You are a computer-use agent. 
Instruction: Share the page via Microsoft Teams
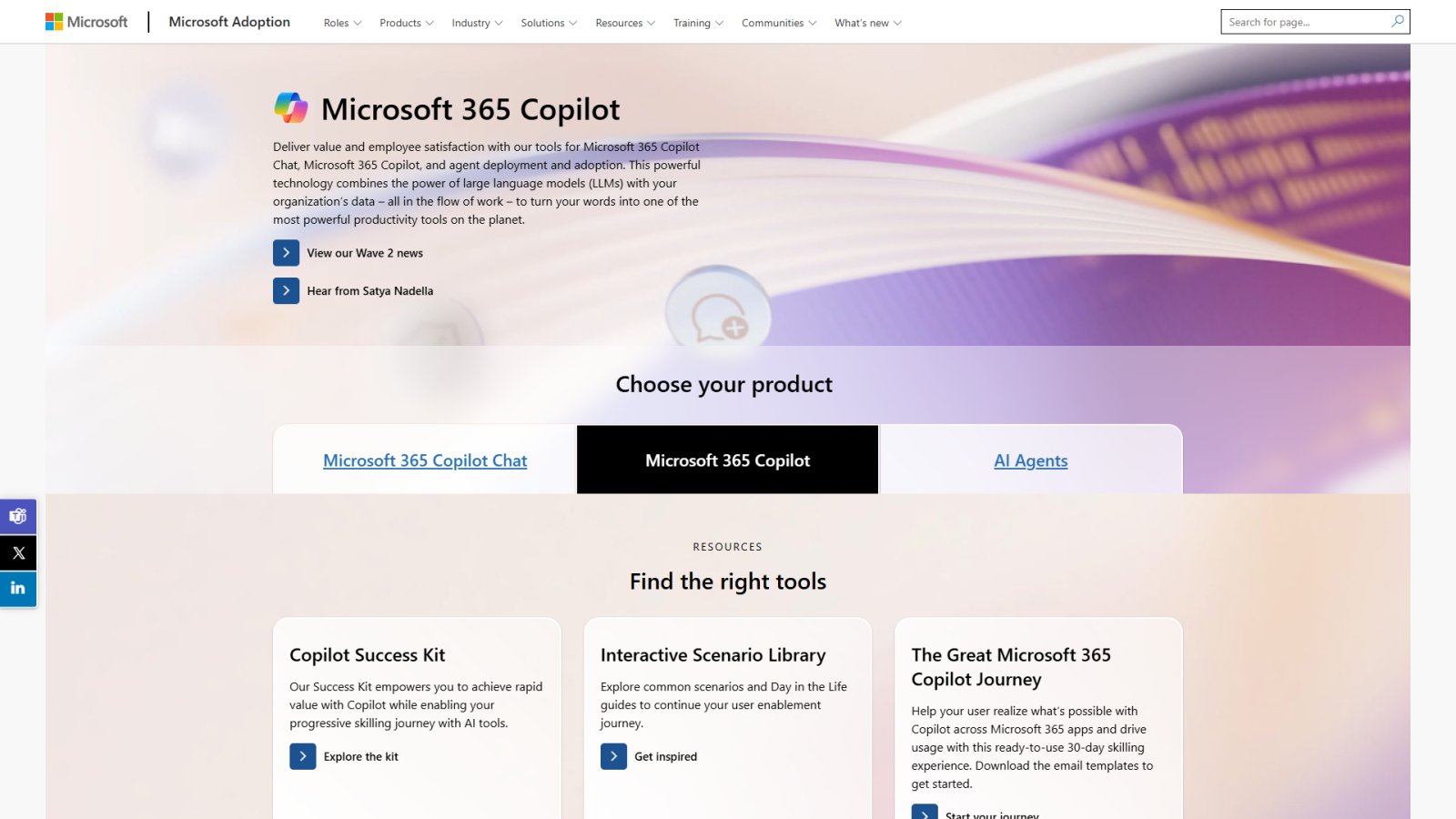[18, 516]
